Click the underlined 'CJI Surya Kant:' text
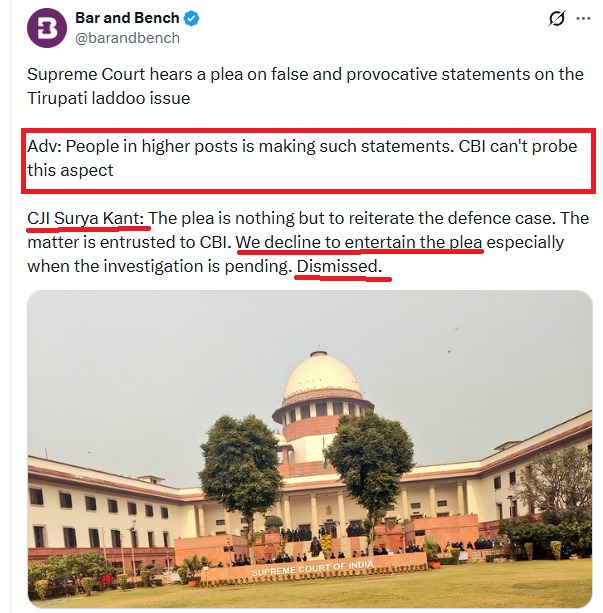Viewport: 603px width, 613px height. point(86,218)
